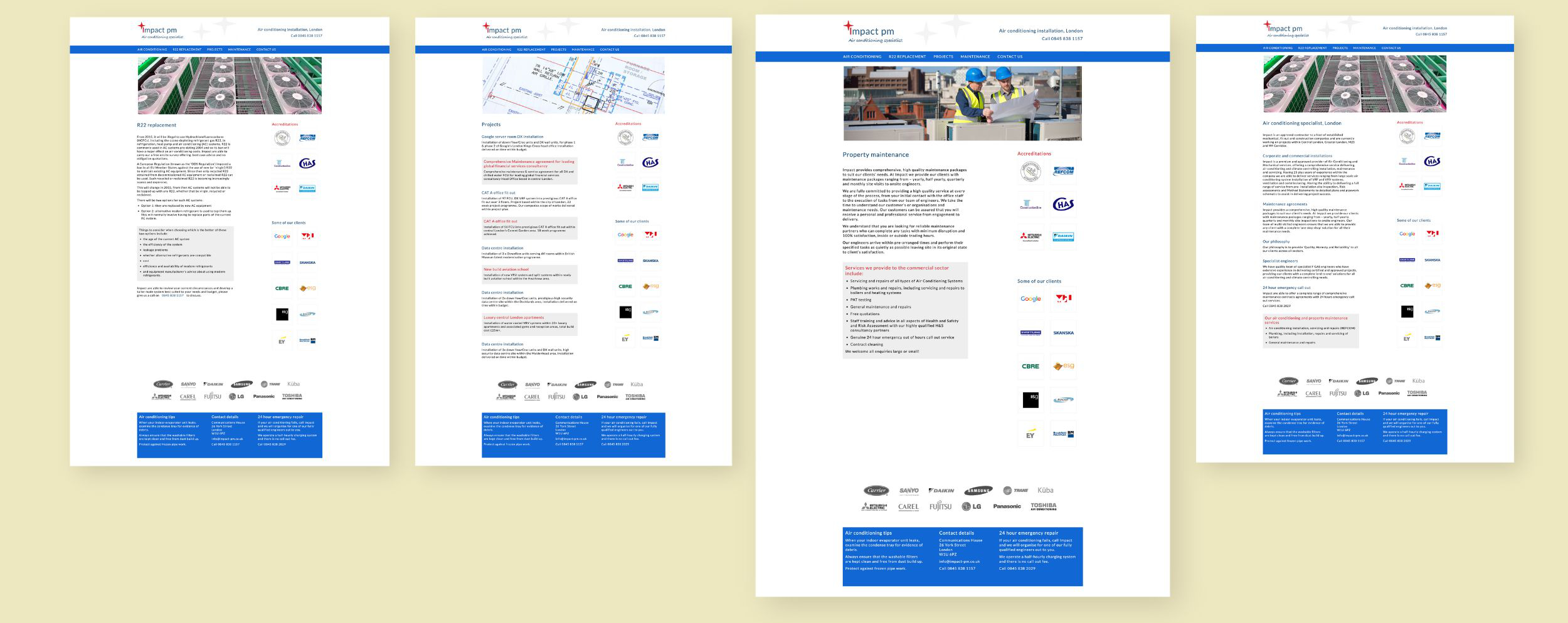Screen dimensions: 1568x623
Task: Click the REFCOM accreditation badge
Action: (x=1064, y=172)
